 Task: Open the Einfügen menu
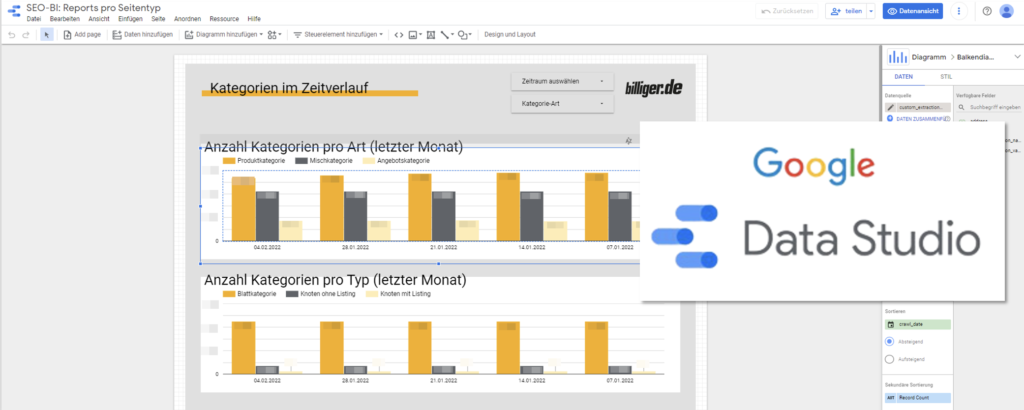click(130, 19)
